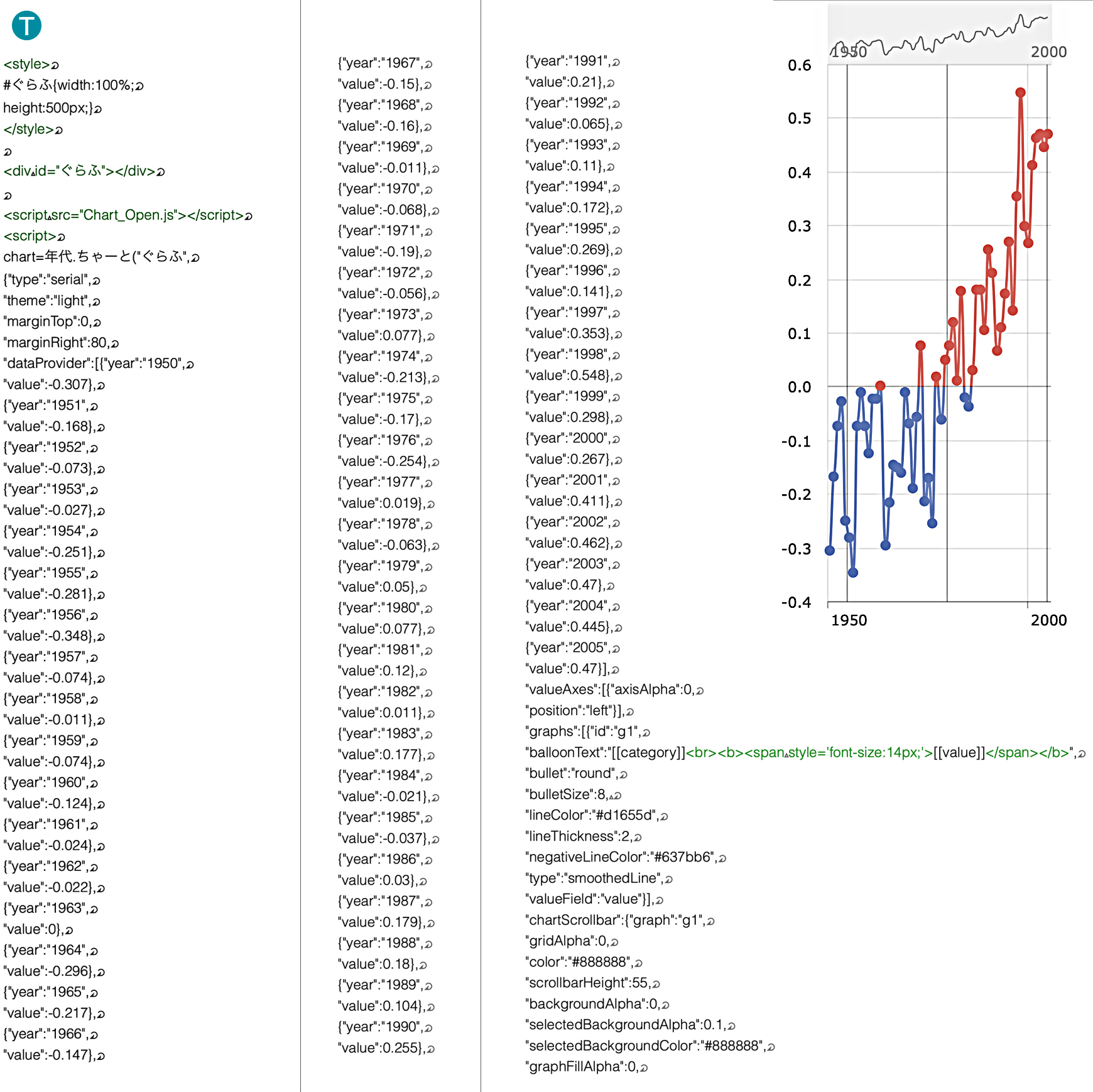Click the "selectedBackgroundAlpha":0.1 line
1093x1092 pixels.
click(631, 1025)
